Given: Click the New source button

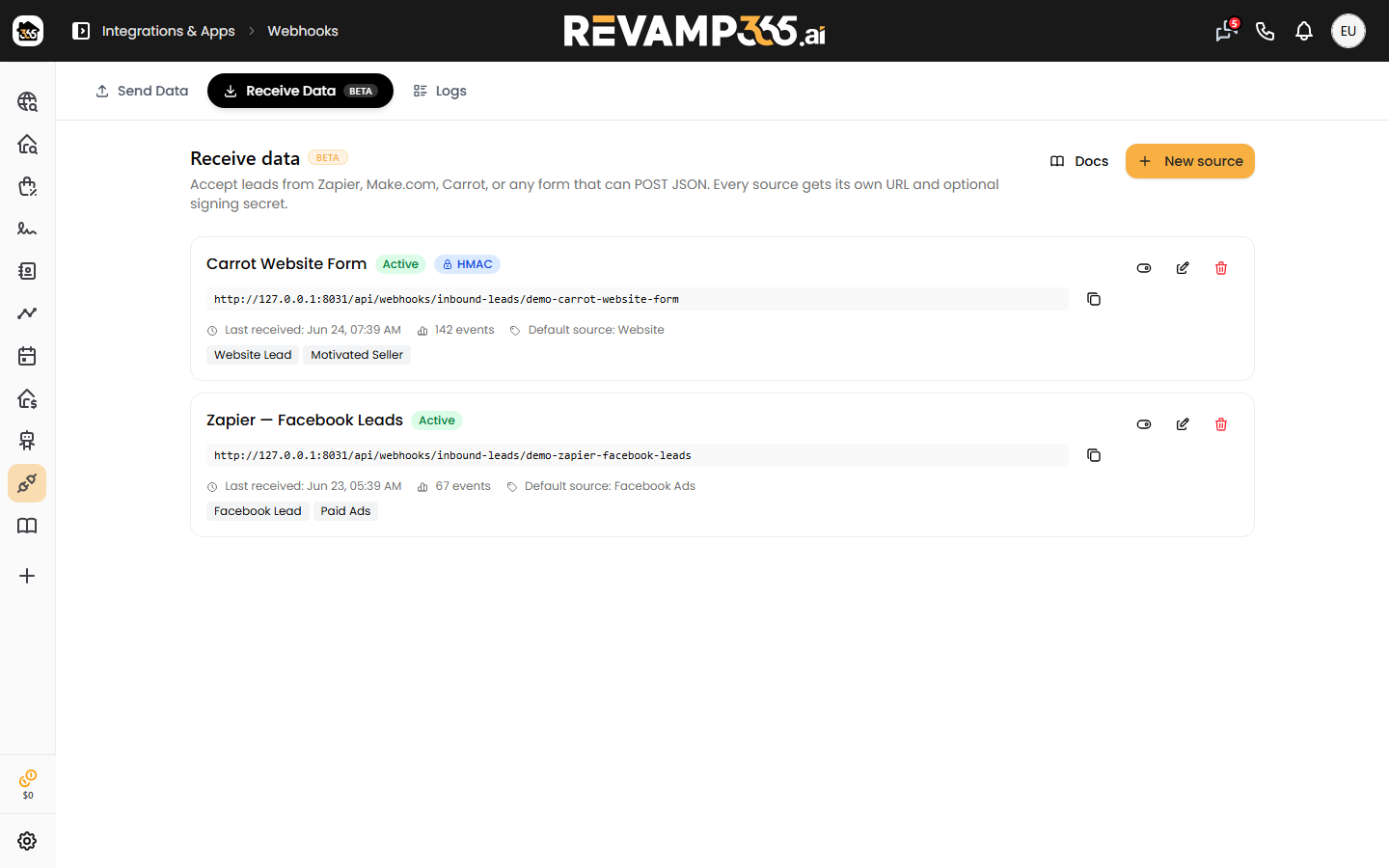Looking at the screenshot, I should coord(1190,161).
